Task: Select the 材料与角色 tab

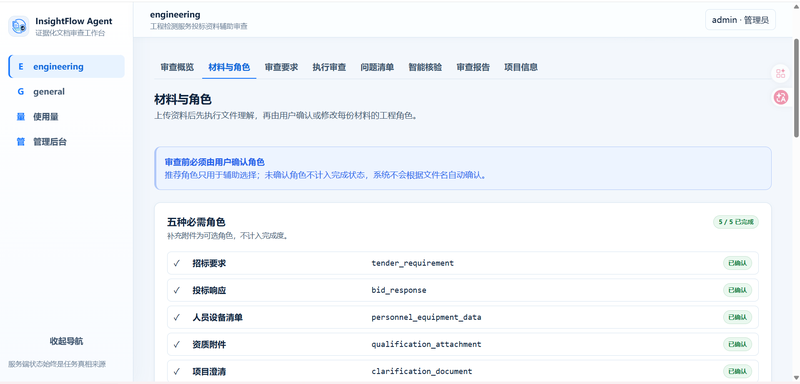Action: pos(229,67)
